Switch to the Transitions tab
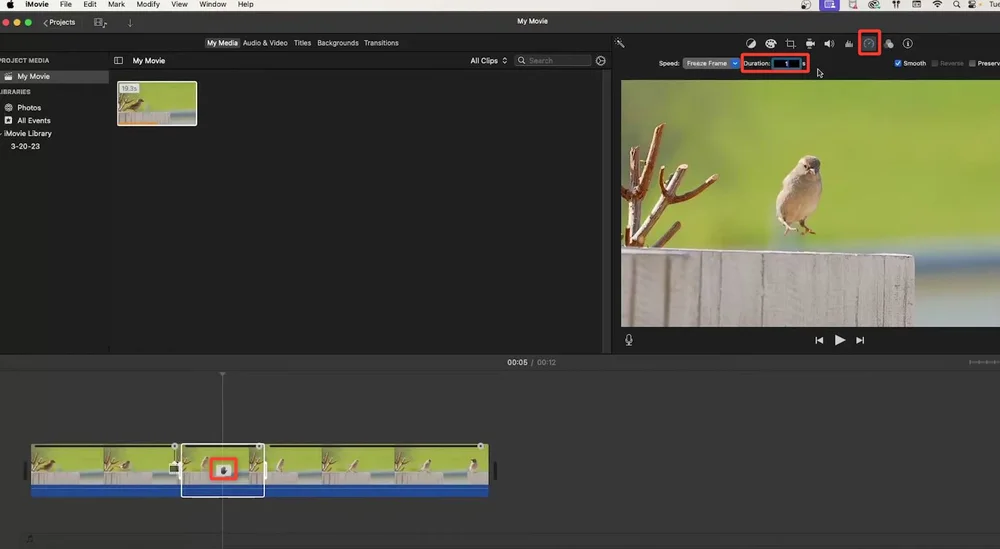1000x549 pixels. pyautogui.click(x=381, y=43)
